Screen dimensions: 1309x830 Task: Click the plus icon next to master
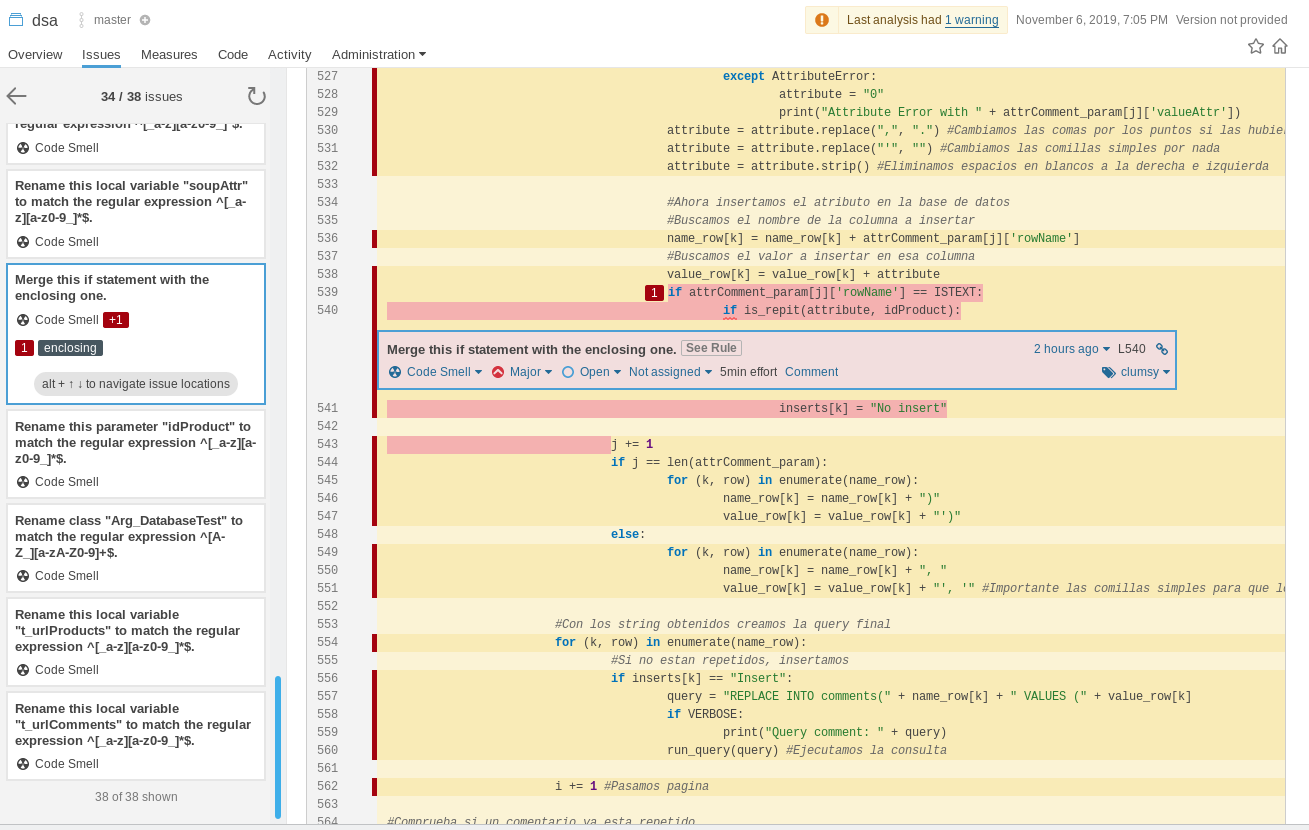145,20
